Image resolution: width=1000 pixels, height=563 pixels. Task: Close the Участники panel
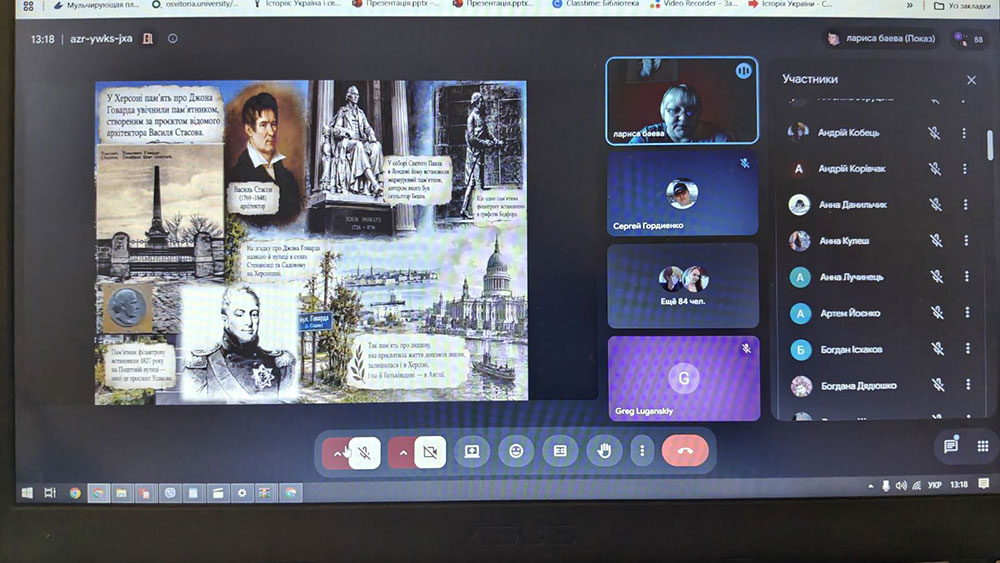tap(971, 80)
